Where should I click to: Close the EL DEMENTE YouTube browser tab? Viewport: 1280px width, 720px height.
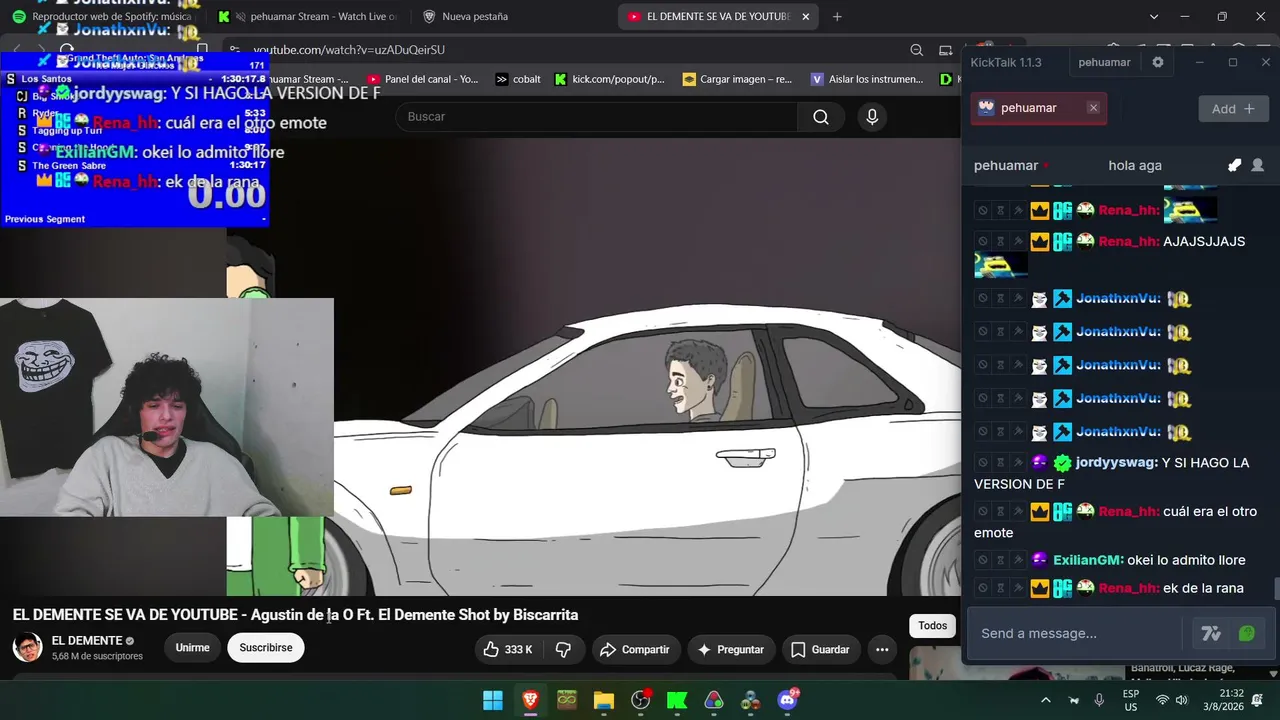(x=805, y=16)
